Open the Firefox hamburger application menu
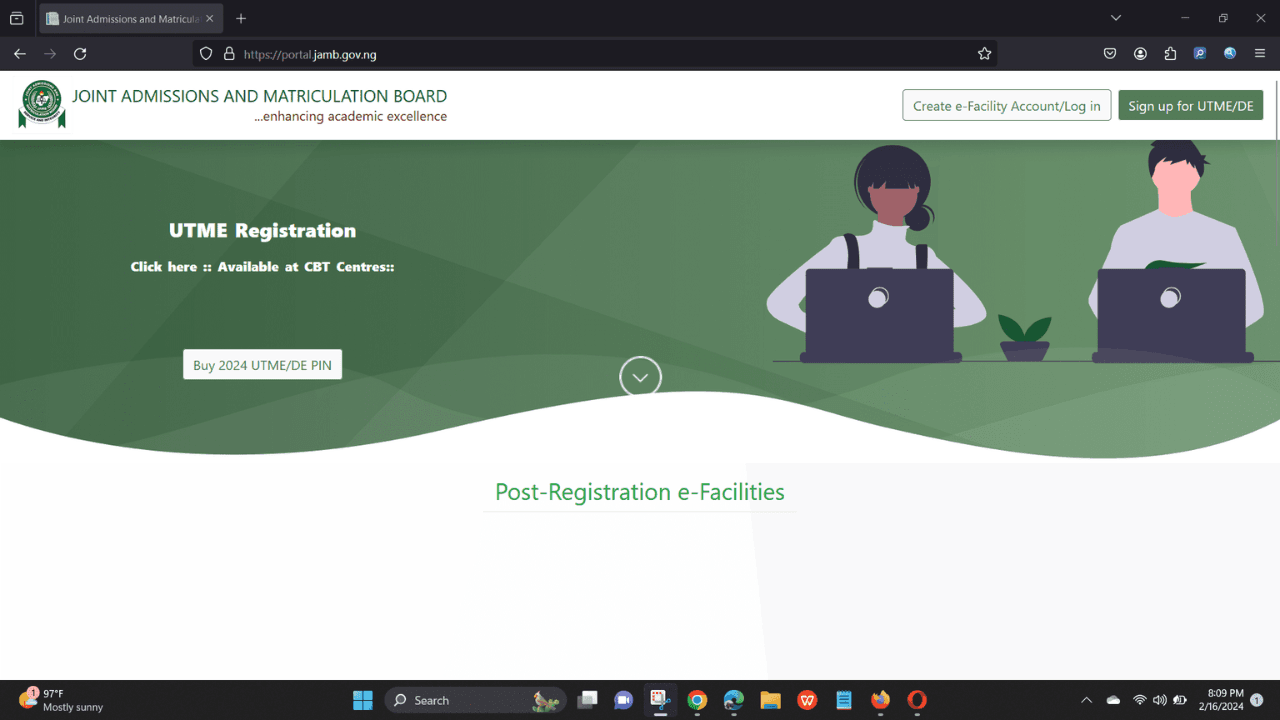Image resolution: width=1280 pixels, height=720 pixels. click(x=1260, y=54)
